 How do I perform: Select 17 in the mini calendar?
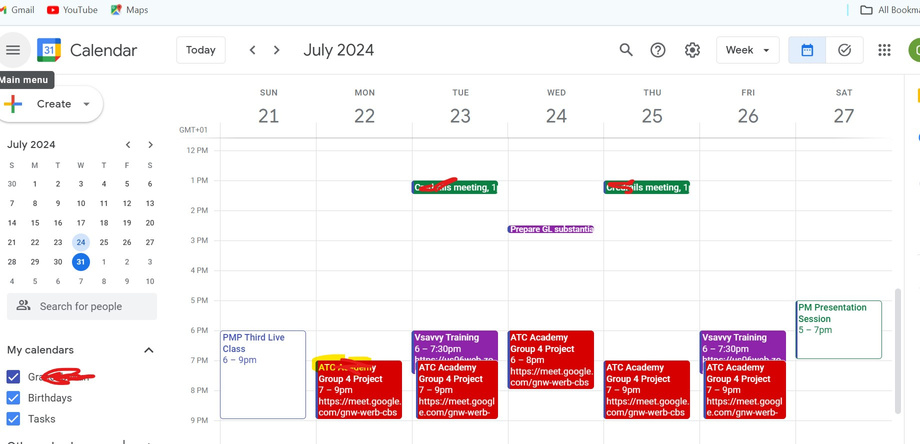81,223
